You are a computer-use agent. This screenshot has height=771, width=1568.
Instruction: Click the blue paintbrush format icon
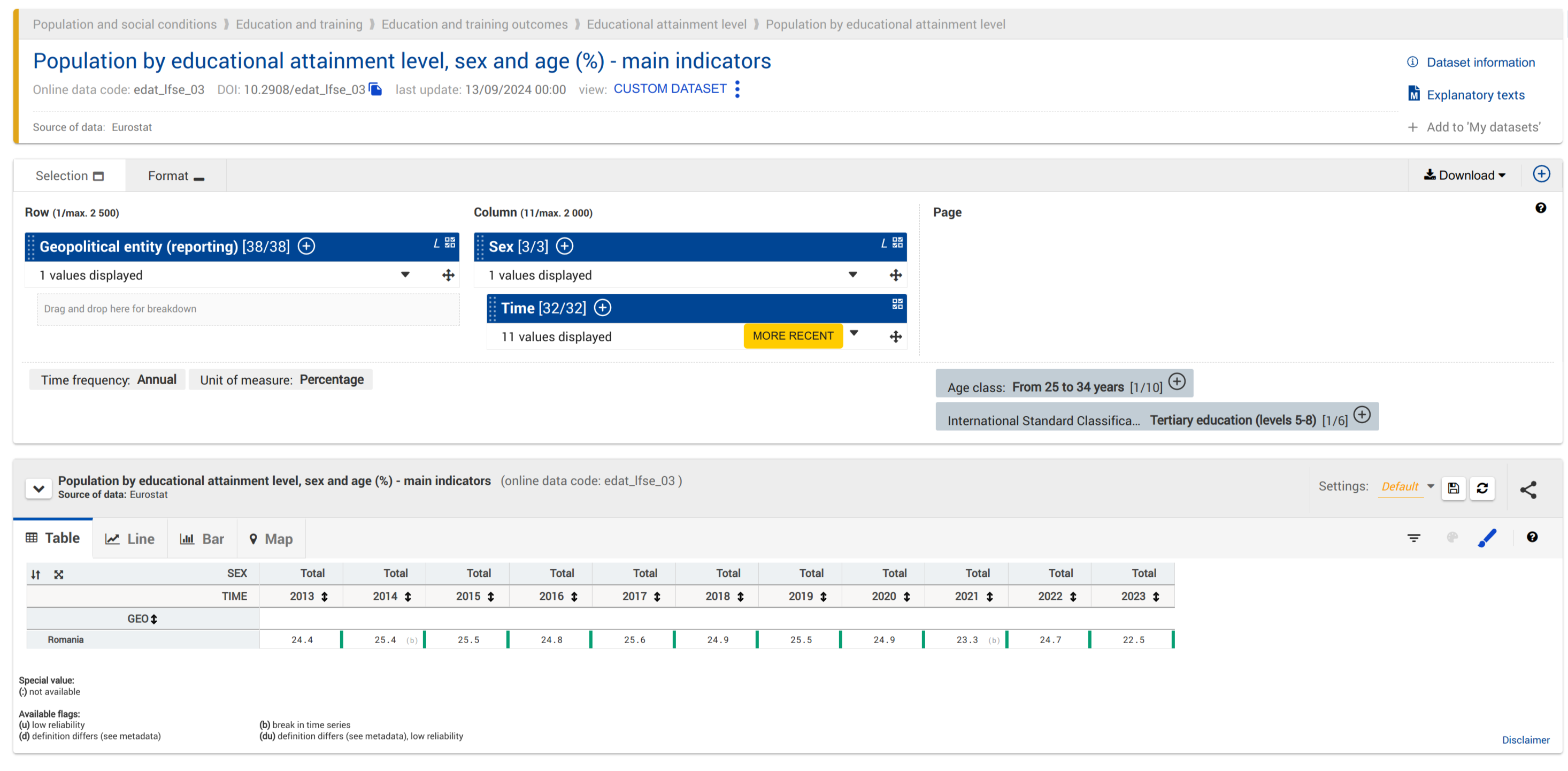tap(1486, 538)
